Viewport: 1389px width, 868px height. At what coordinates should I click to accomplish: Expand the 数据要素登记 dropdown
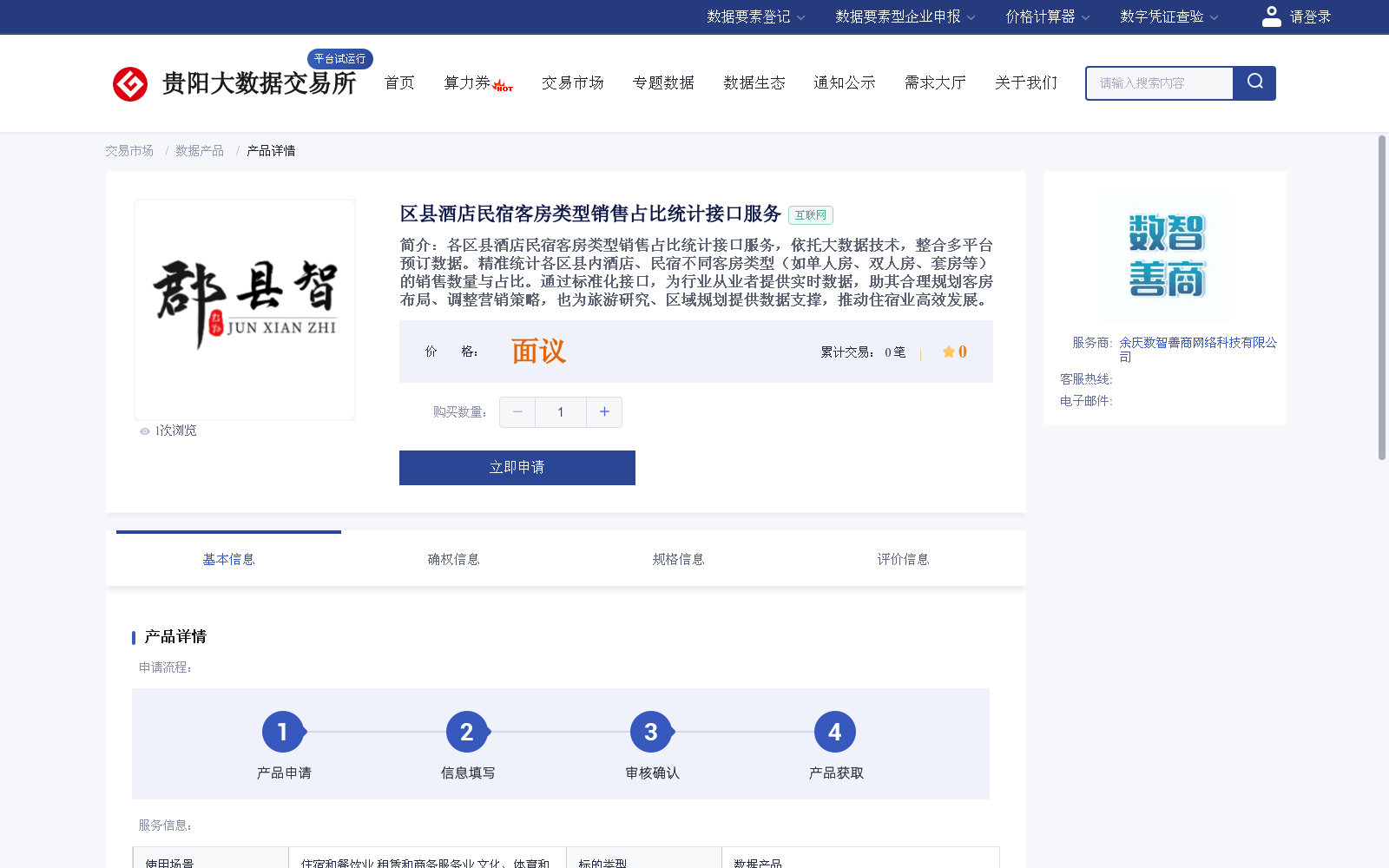[x=755, y=16]
